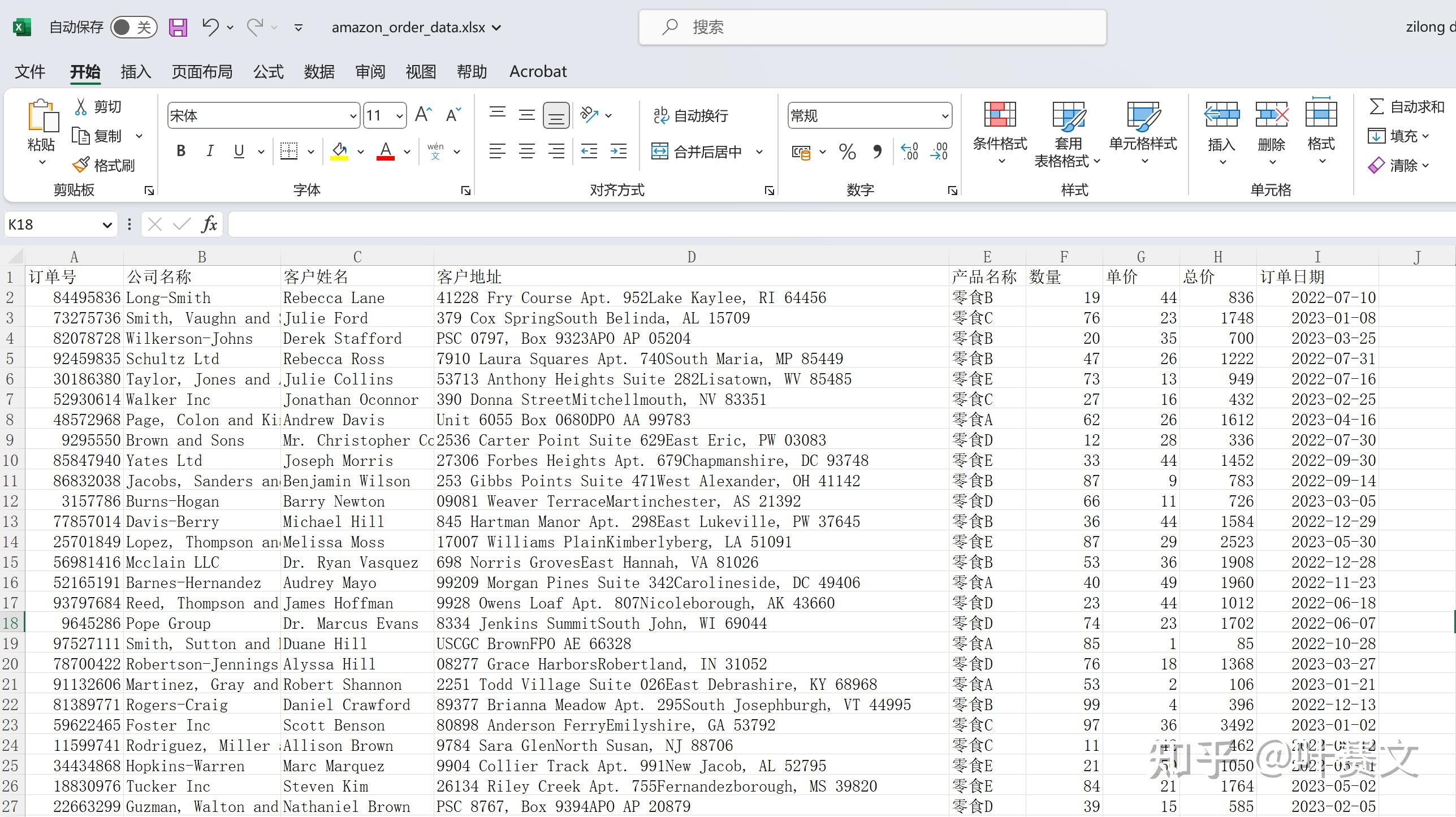Toggle Italic formatting

210,151
